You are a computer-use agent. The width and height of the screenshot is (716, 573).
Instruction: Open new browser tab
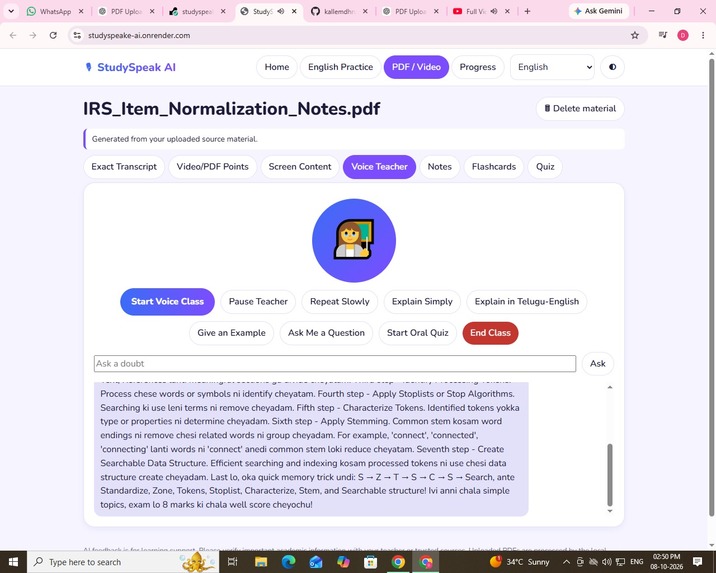[x=527, y=11]
